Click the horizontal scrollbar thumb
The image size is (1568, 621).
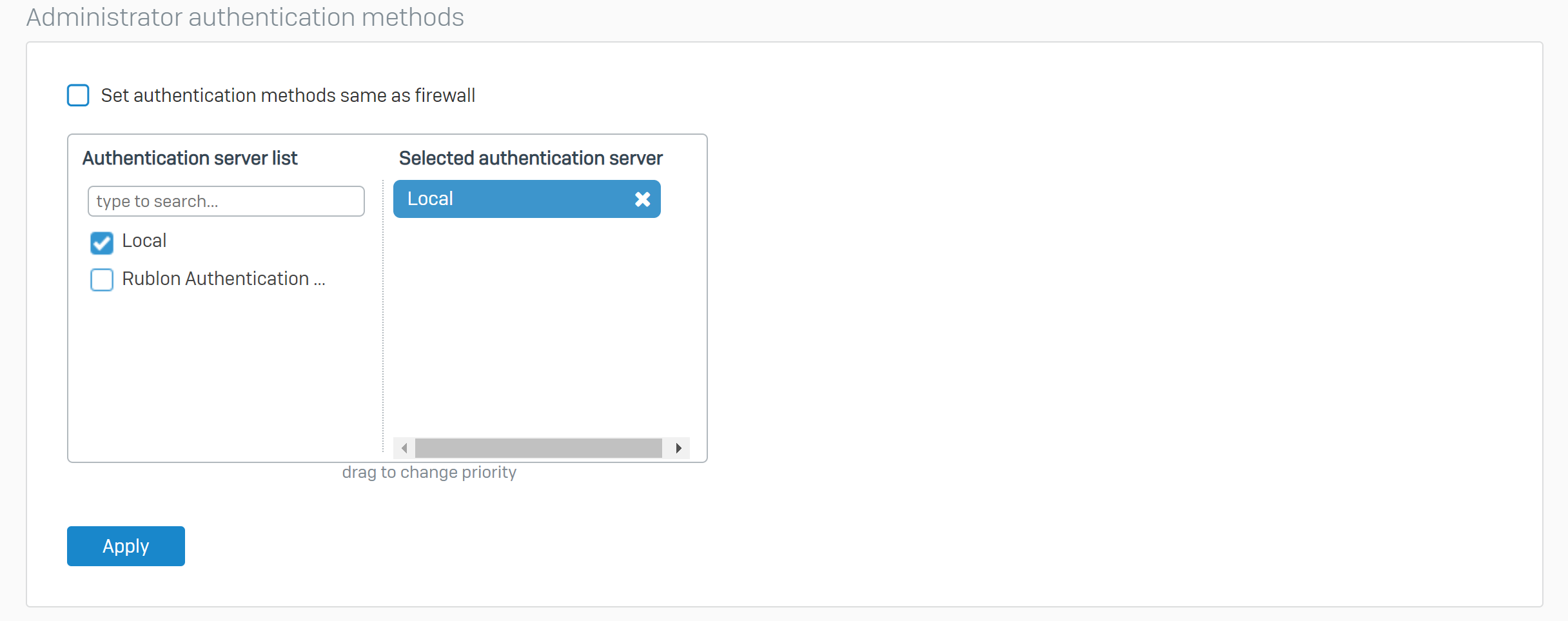point(538,448)
